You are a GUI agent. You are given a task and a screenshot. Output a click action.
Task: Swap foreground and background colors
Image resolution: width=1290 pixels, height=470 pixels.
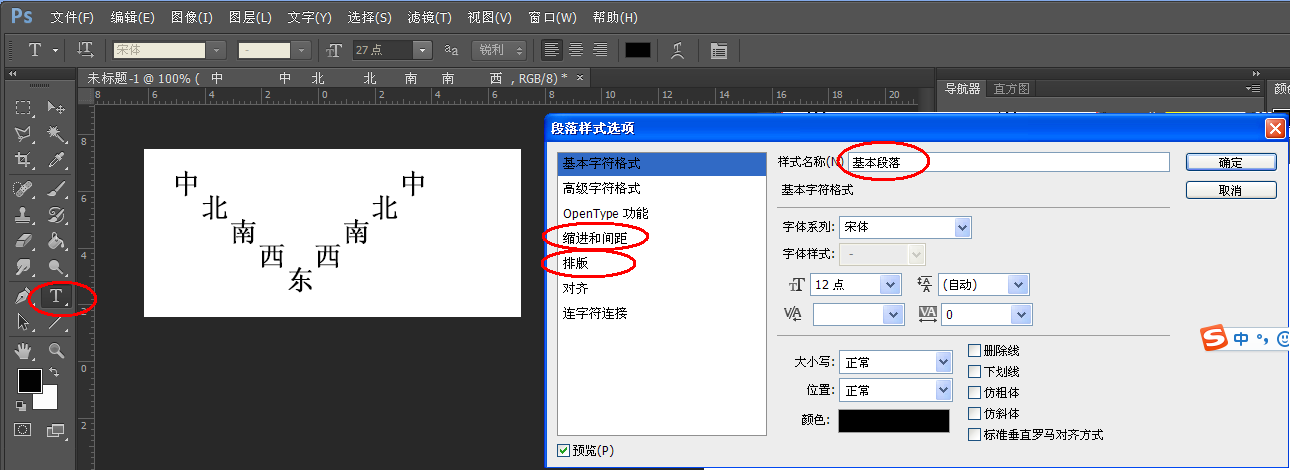[53, 372]
